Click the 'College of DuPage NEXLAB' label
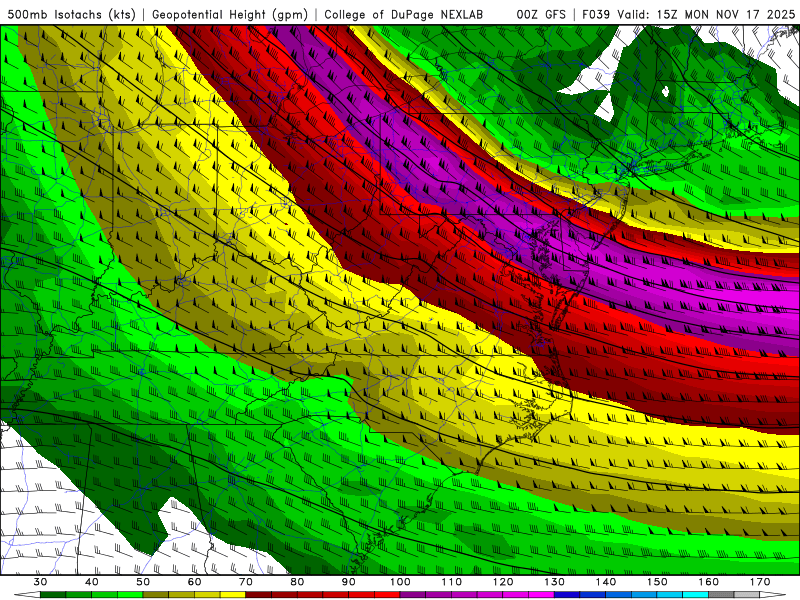 tap(404, 15)
